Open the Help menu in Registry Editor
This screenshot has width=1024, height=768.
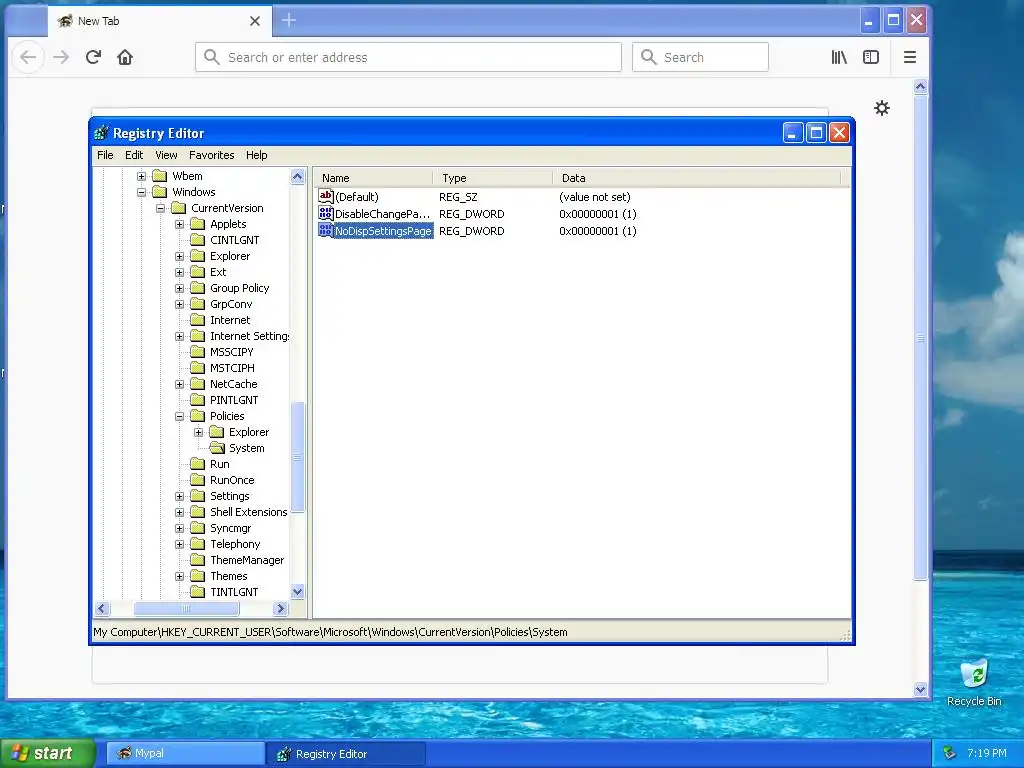[x=257, y=155]
